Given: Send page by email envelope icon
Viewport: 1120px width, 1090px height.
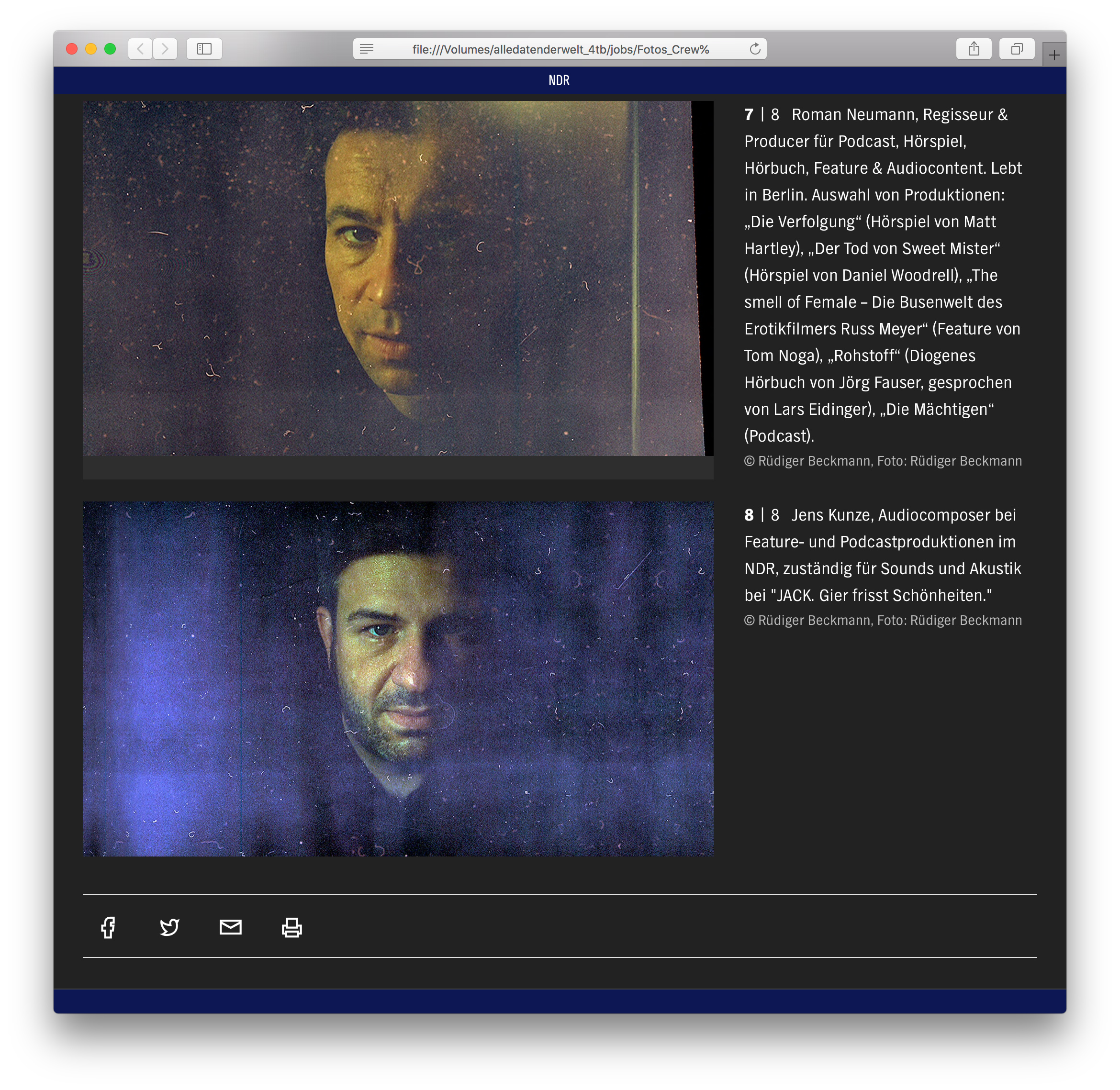Looking at the screenshot, I should click(x=231, y=927).
